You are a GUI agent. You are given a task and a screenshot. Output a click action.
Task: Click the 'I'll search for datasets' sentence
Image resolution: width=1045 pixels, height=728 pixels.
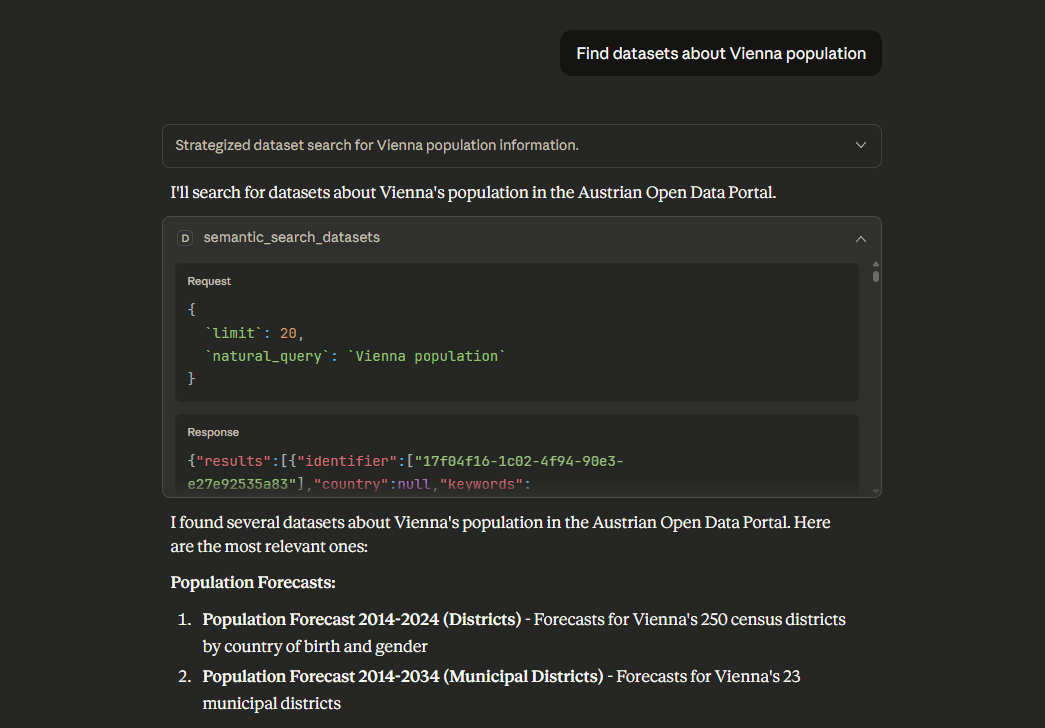pos(473,192)
